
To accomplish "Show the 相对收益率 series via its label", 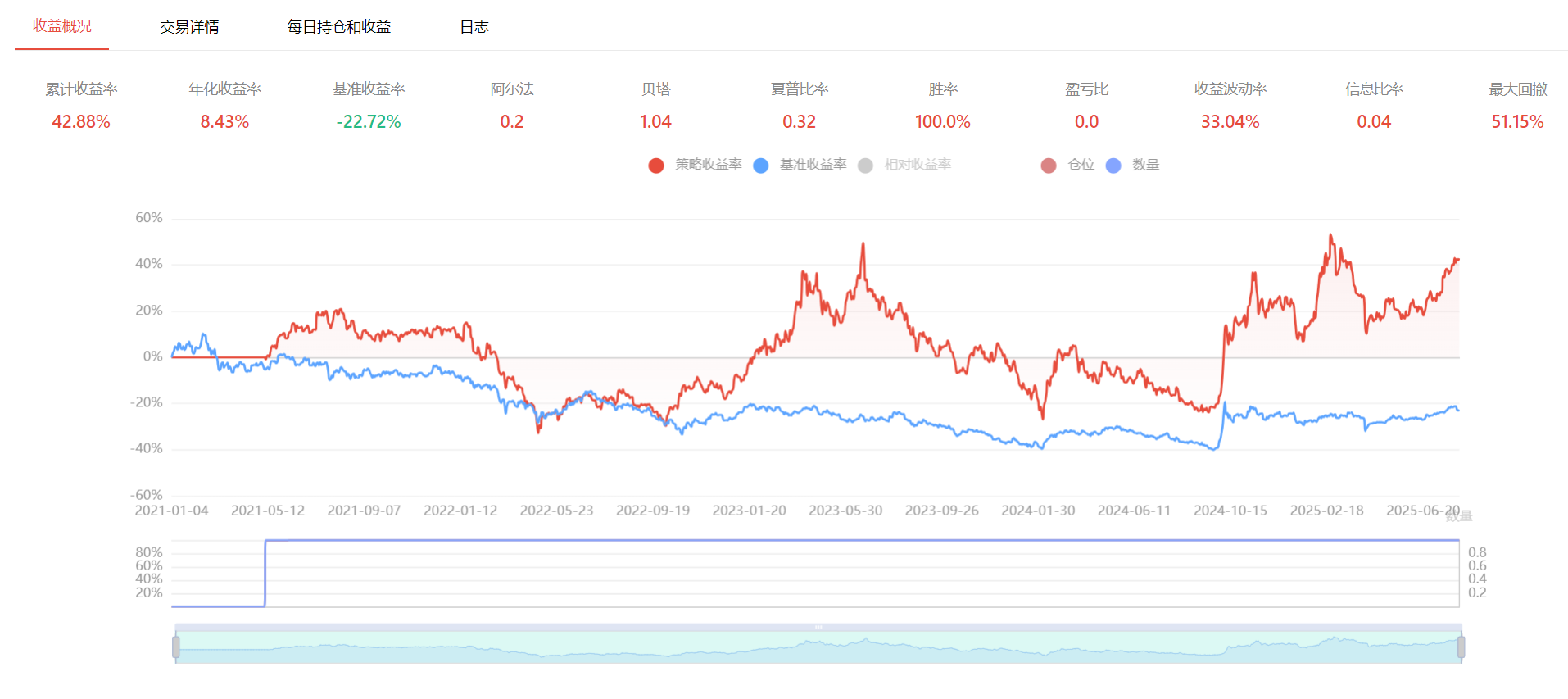I will coord(918,165).
